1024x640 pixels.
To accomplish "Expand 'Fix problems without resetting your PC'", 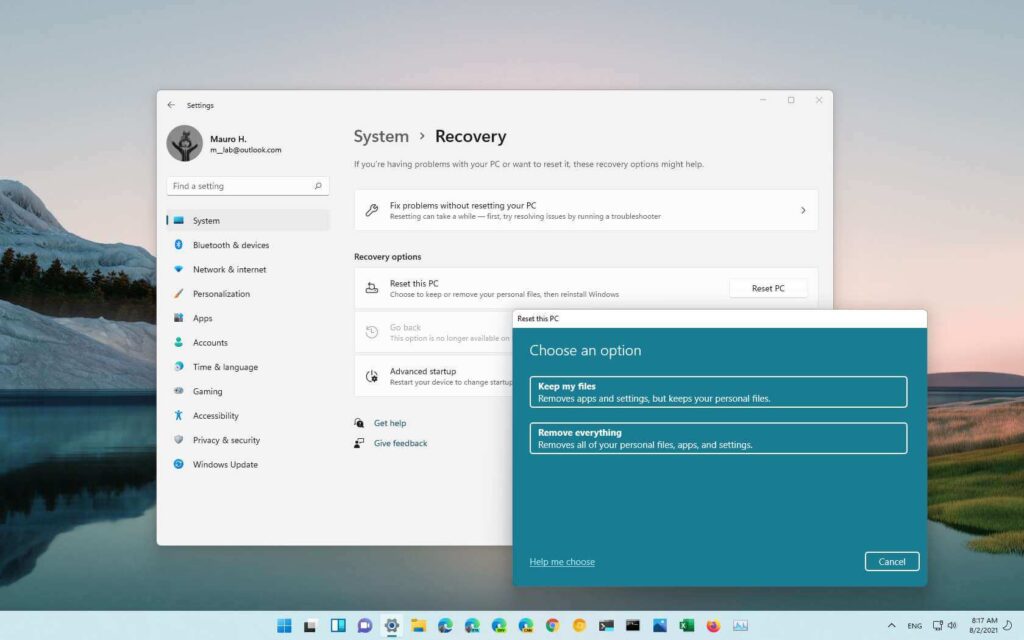I will (x=586, y=210).
